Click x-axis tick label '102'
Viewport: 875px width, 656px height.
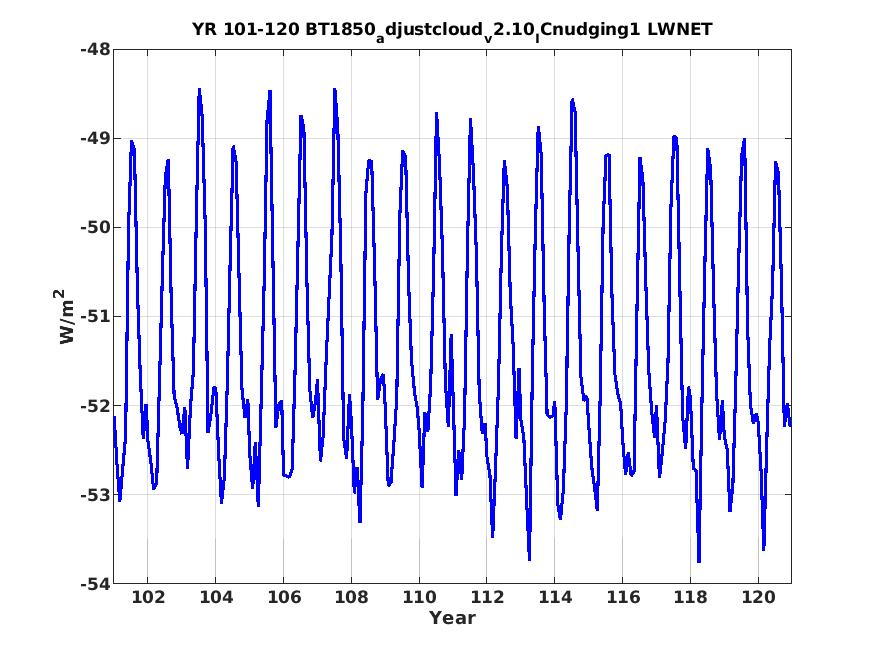click(148, 597)
